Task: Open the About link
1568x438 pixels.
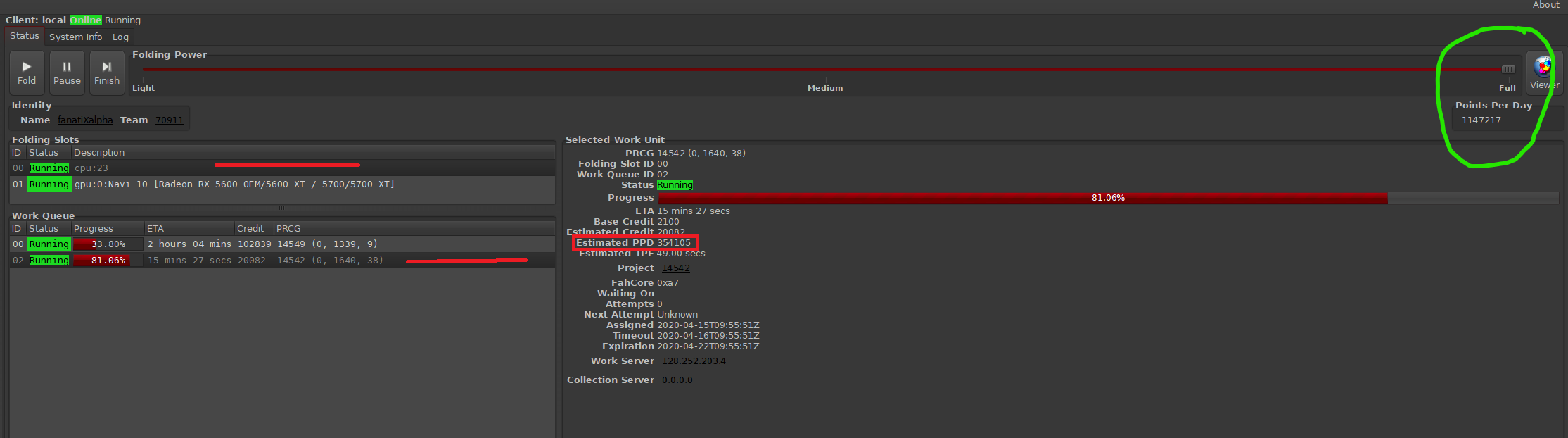Action: pos(1546,5)
